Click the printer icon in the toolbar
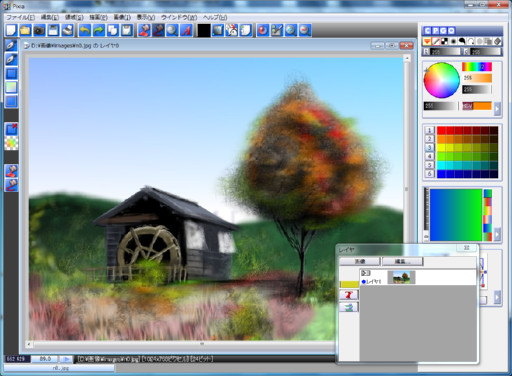This screenshot has width=512, height=376. tap(67, 31)
